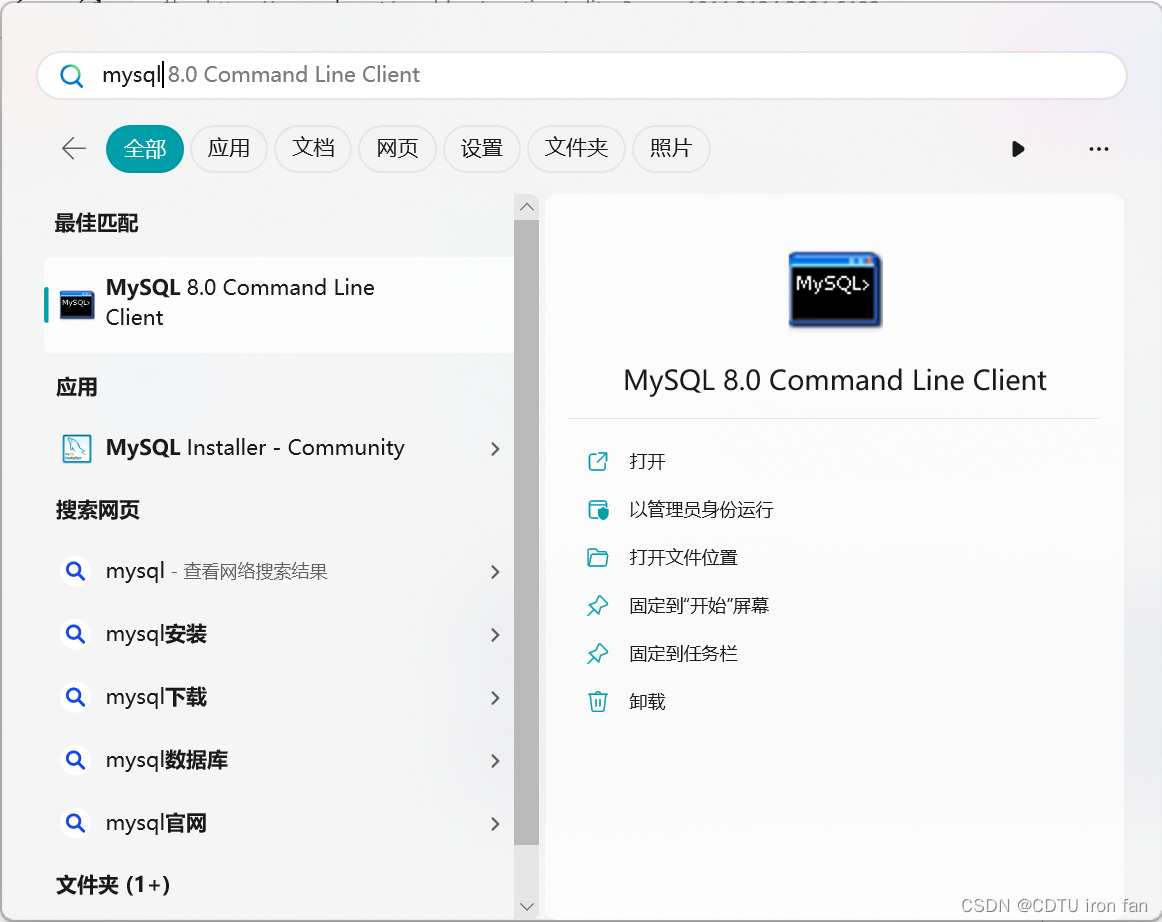Switch to the 设置 filter tab

pos(482,148)
